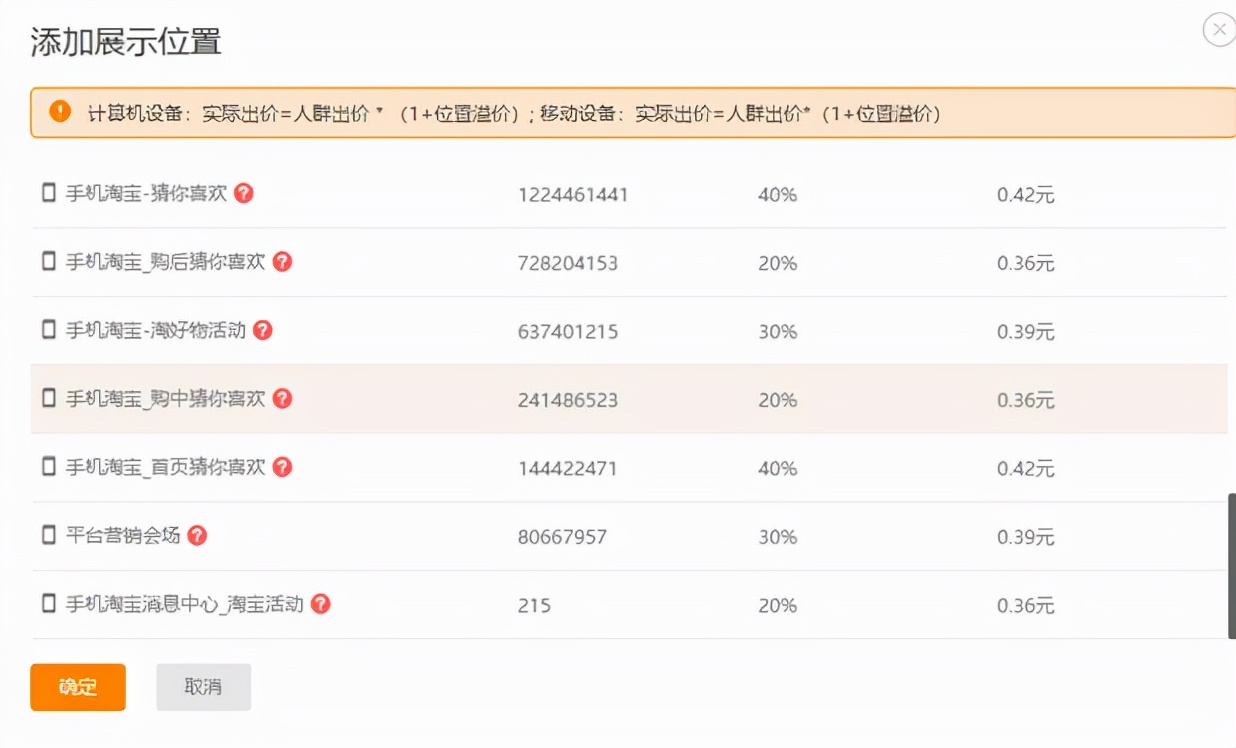
Task: Click the 添加展示位置 dialog title
Action: click(x=125, y=41)
